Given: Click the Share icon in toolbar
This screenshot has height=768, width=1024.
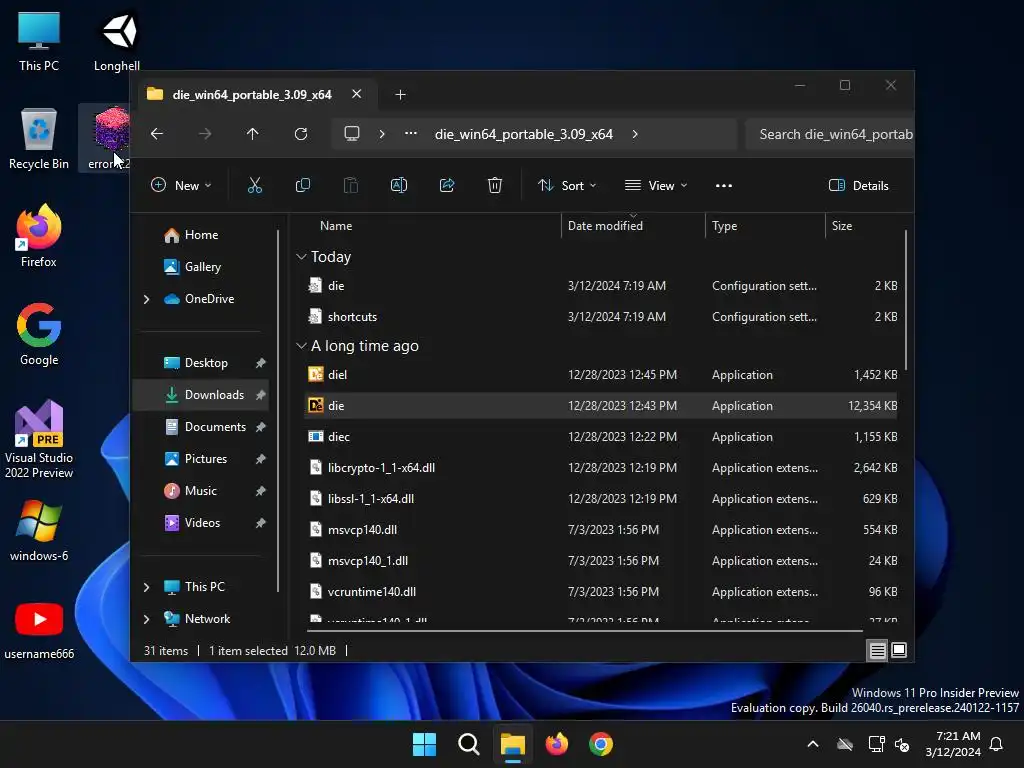Looking at the screenshot, I should click(x=447, y=185).
